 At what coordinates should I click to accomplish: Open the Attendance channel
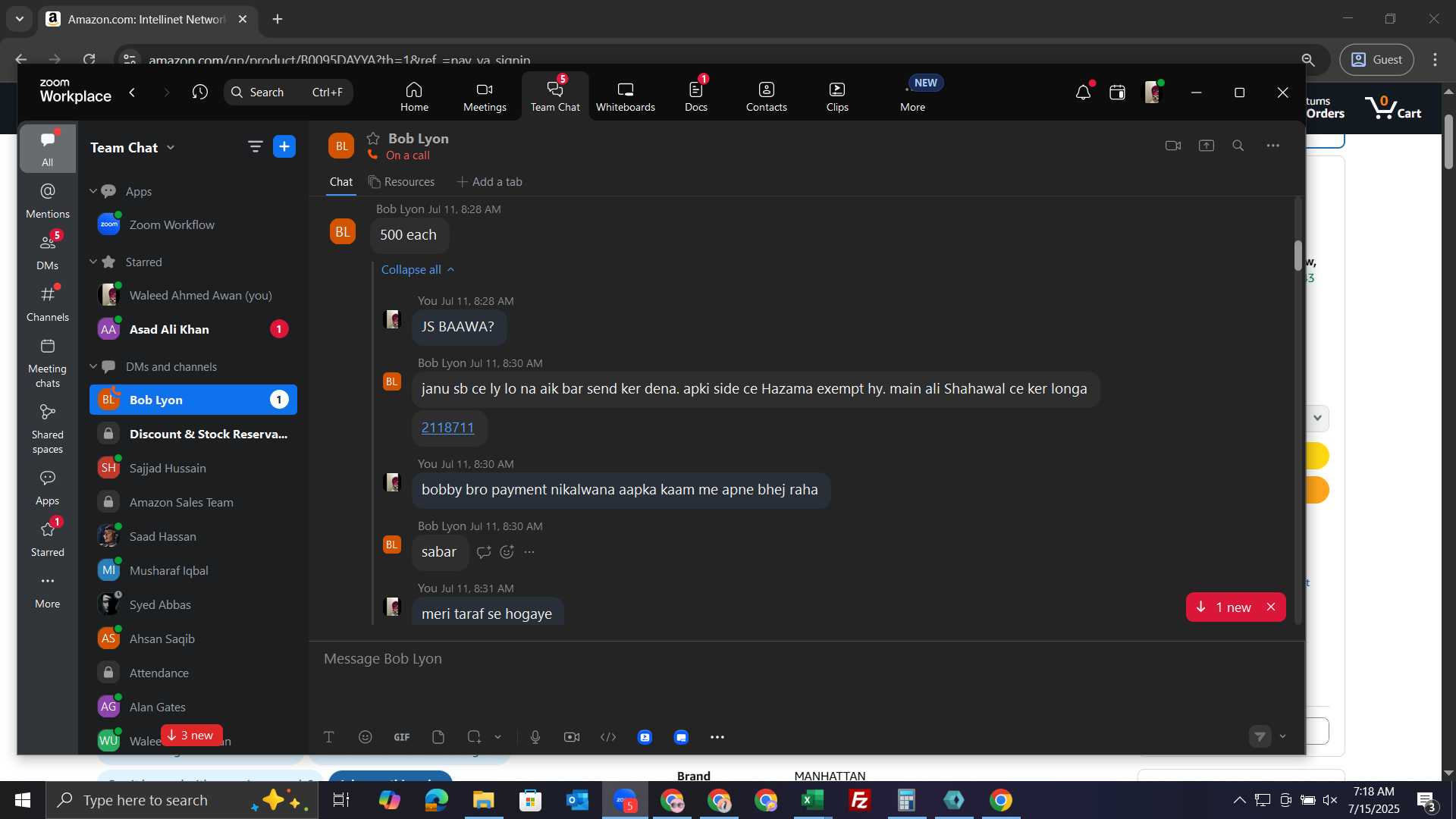point(193,673)
